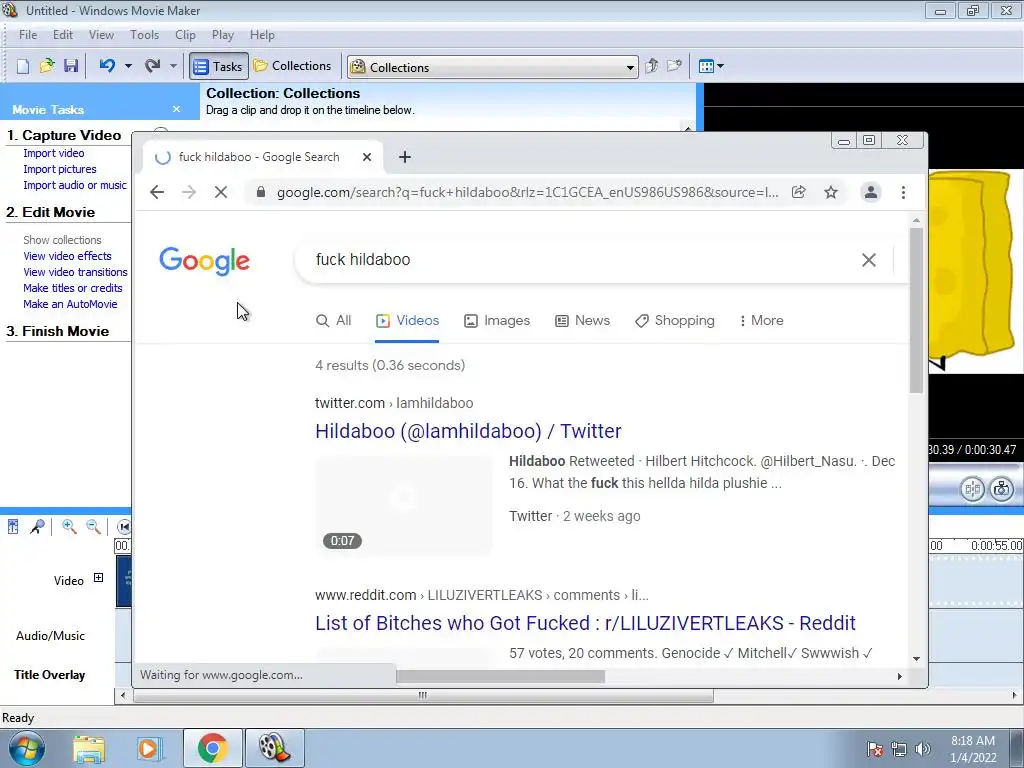
Task: Click the Split Clip icon under preview
Action: coord(972,488)
